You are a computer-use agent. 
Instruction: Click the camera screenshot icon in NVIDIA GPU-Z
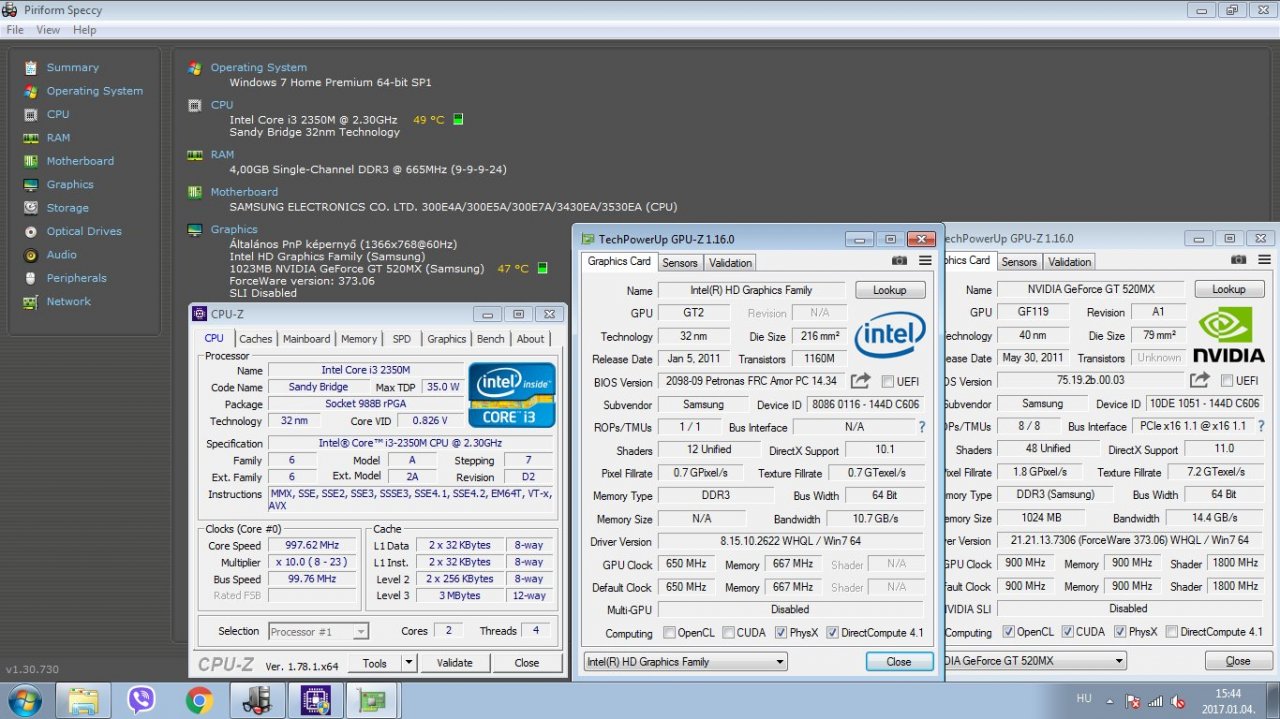(1239, 260)
